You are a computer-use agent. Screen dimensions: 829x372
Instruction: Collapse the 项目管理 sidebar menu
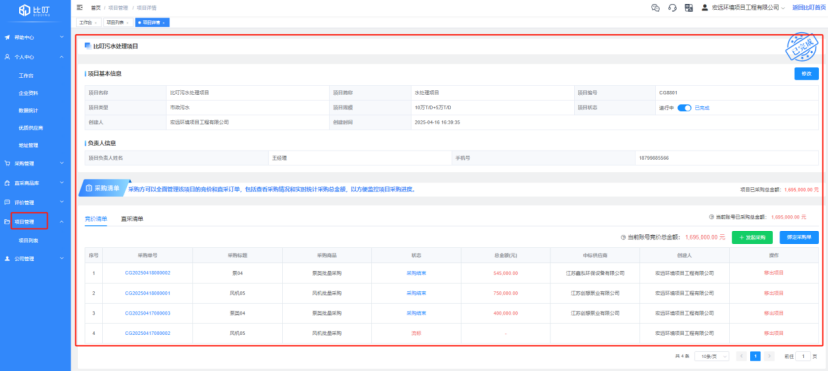62,221
